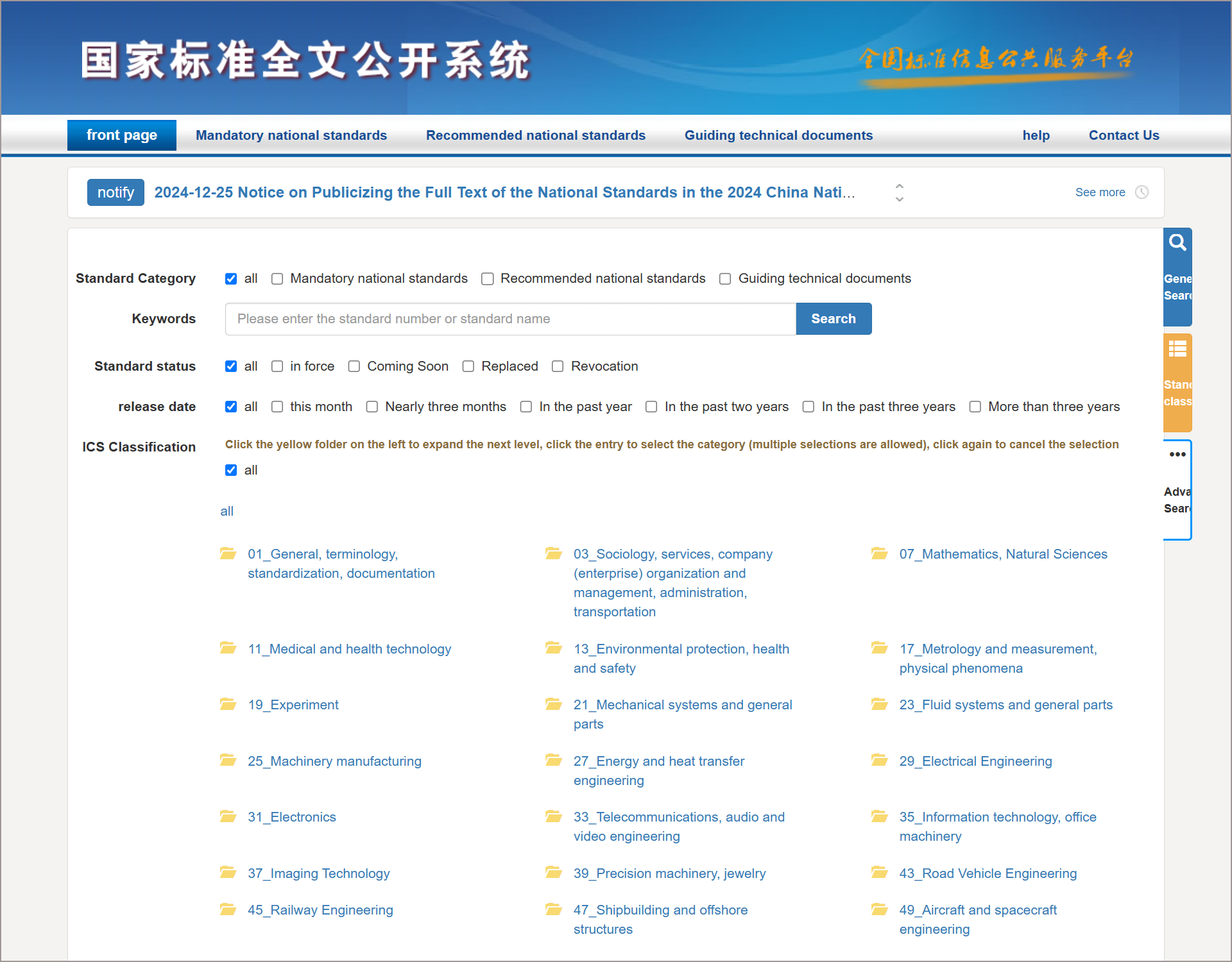The height and width of the screenshot is (962, 1232).
Task: Expand the 39_Precision machinery, jewelry folder icon
Action: click(554, 872)
